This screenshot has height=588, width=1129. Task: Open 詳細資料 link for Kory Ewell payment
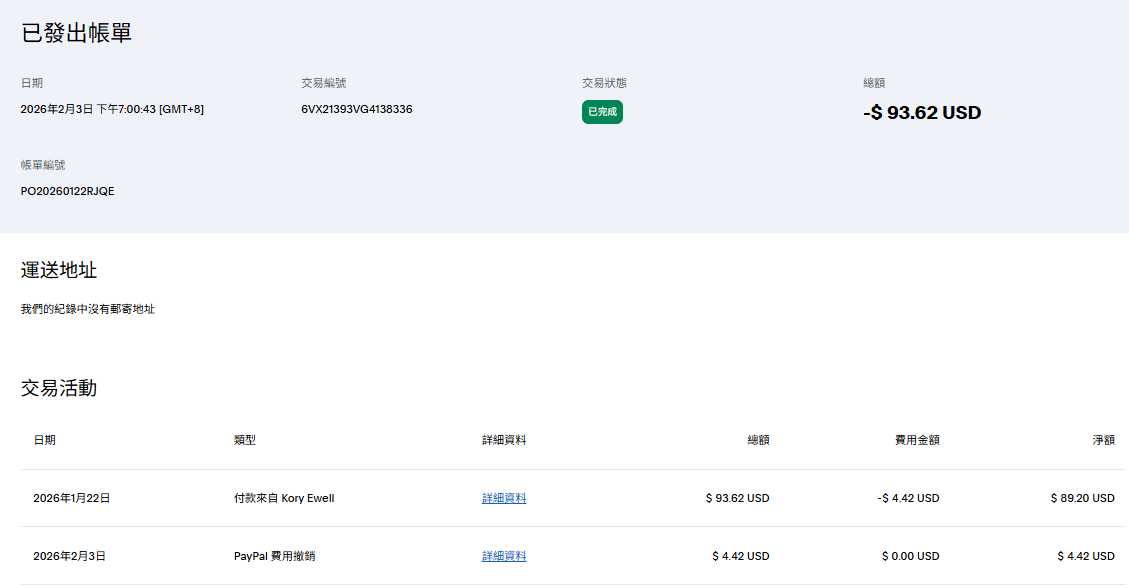(x=503, y=498)
